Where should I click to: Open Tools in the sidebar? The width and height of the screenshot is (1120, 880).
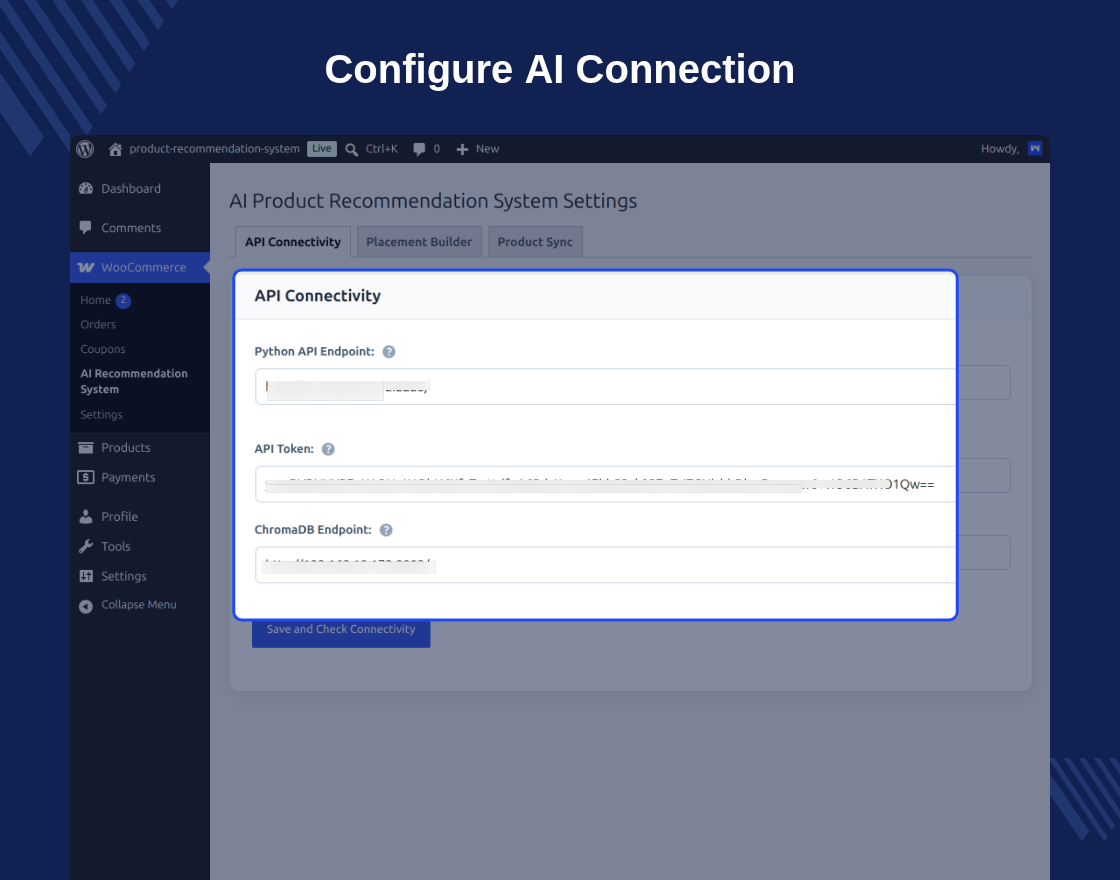coord(116,546)
